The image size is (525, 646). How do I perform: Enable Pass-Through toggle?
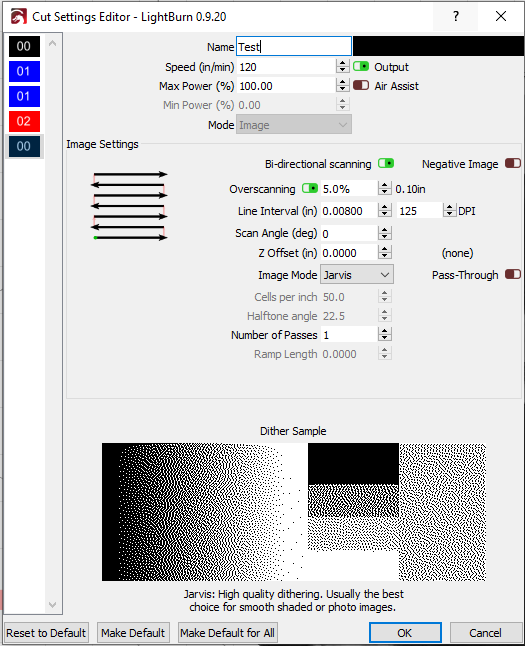pos(513,274)
